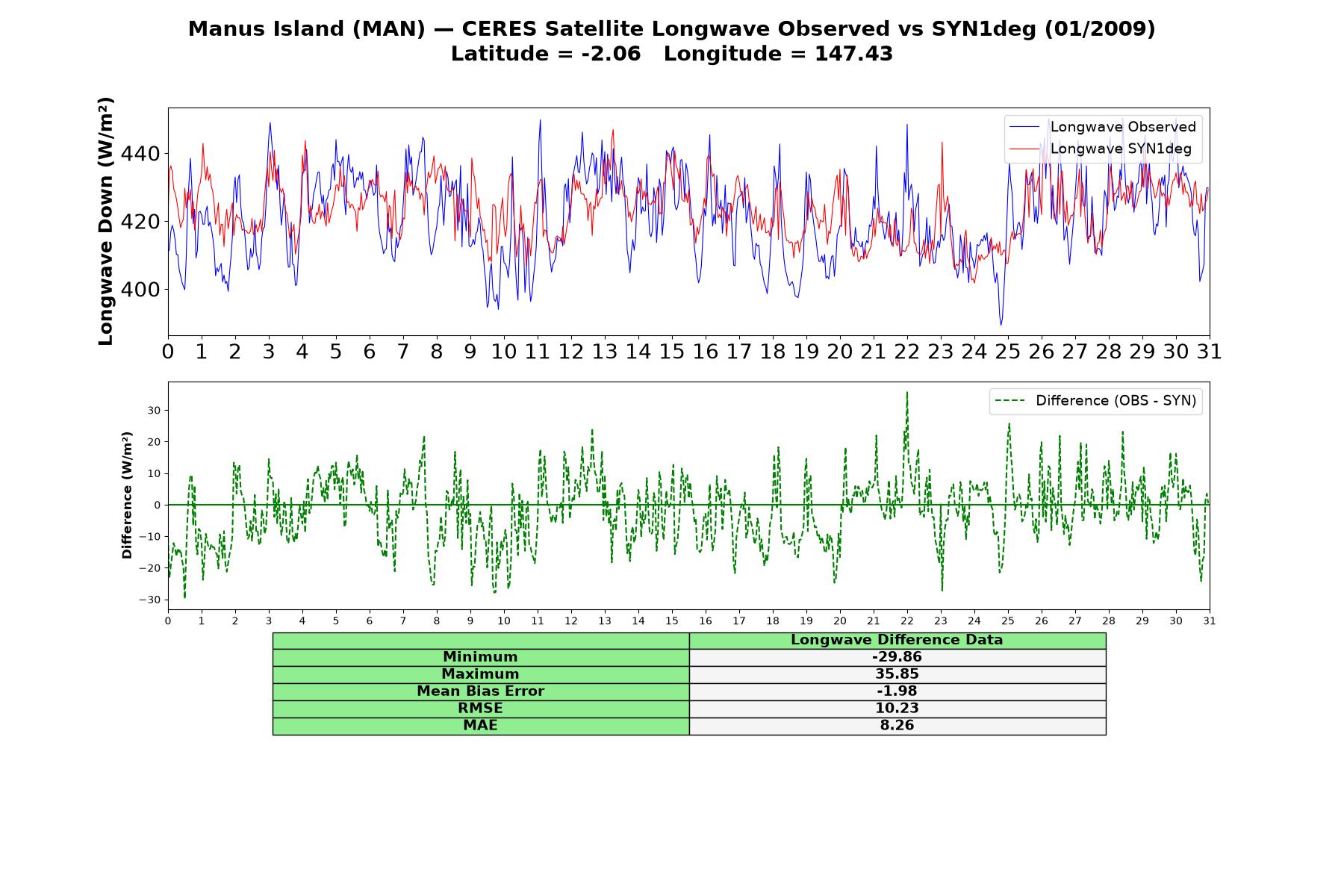Viewport: 1344px width, 896px height.
Task: Select the Minimum row label in table
Action: pyautogui.click(x=480, y=657)
